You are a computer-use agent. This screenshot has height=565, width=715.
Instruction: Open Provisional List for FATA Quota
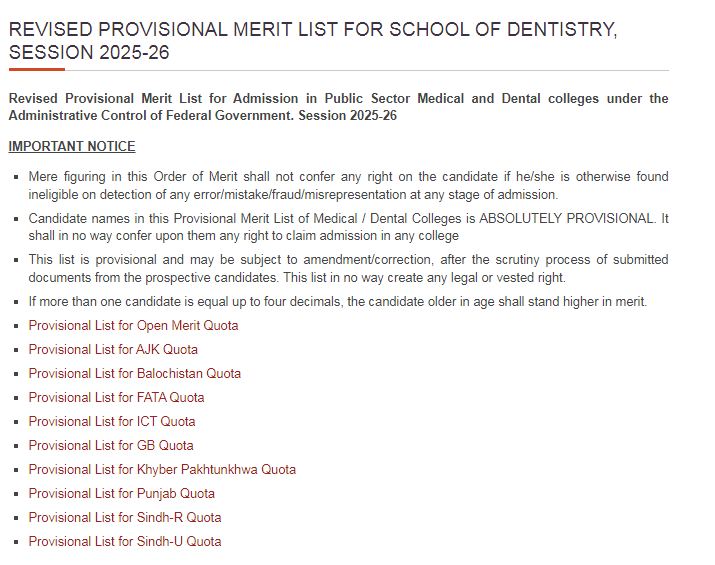point(116,398)
